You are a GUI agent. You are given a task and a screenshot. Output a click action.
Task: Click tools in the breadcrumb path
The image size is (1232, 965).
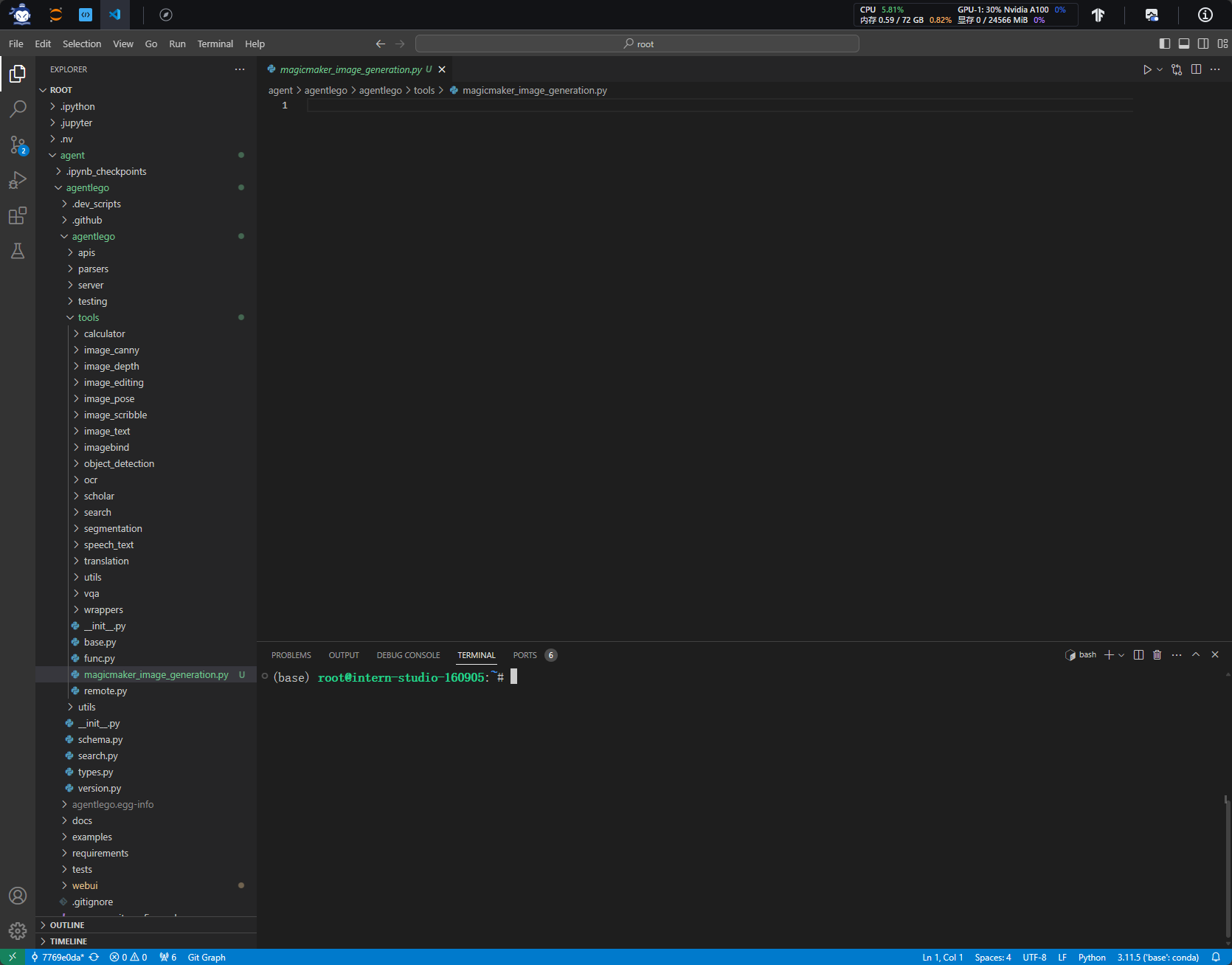coord(424,91)
